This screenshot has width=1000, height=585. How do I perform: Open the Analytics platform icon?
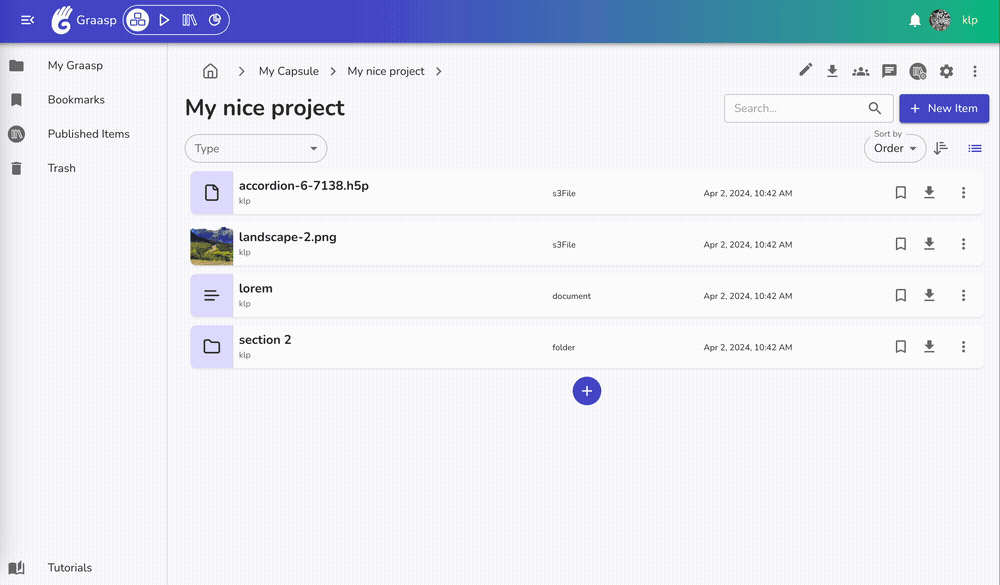tap(215, 20)
